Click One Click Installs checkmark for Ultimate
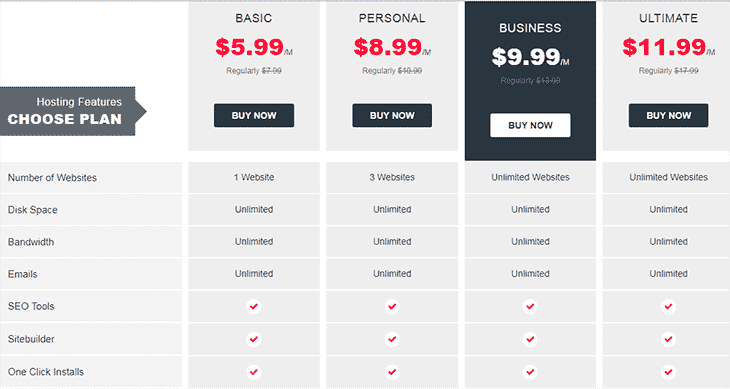Viewport: 730px width, 389px height. [x=669, y=372]
